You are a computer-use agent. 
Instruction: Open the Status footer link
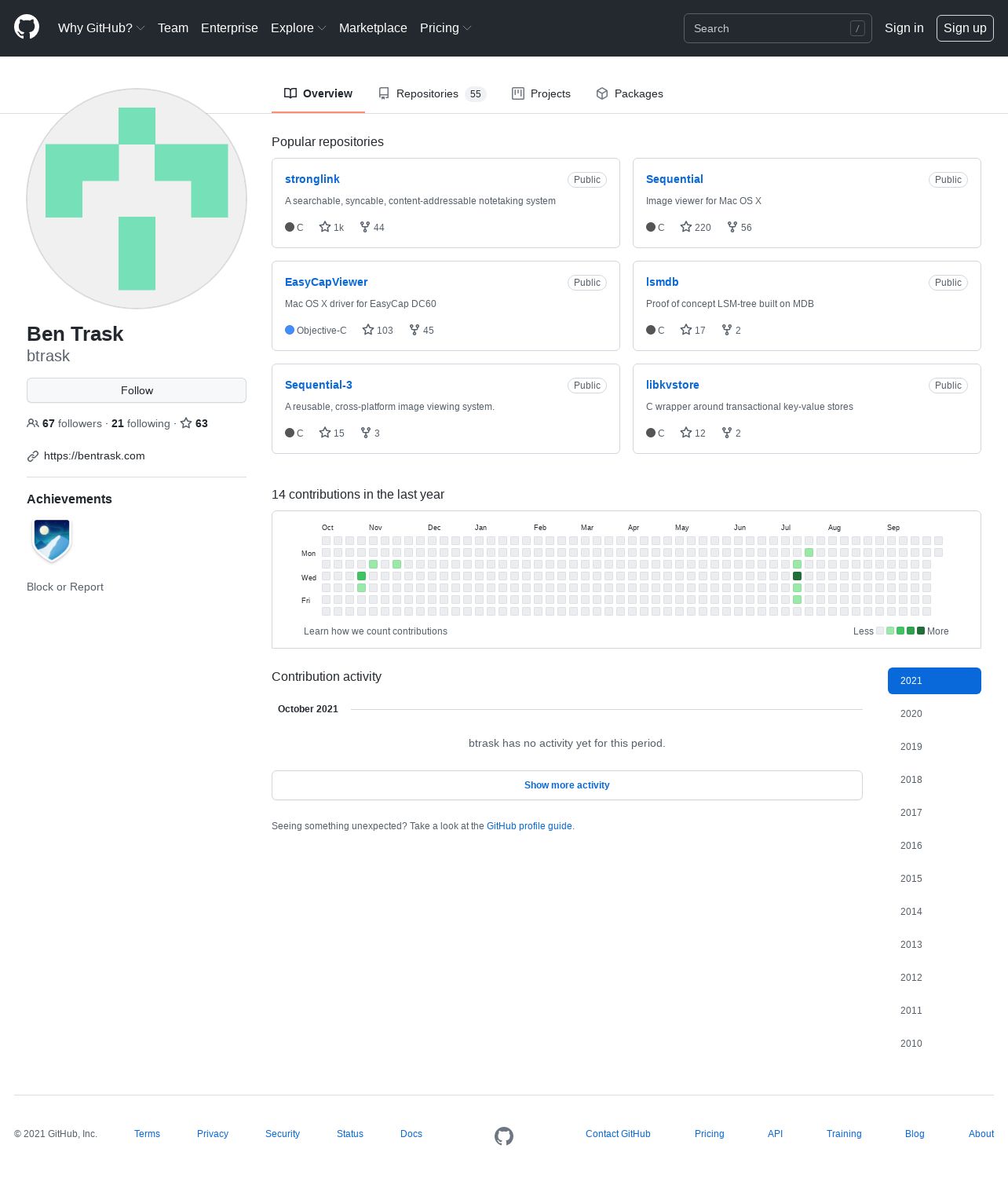point(350,1134)
